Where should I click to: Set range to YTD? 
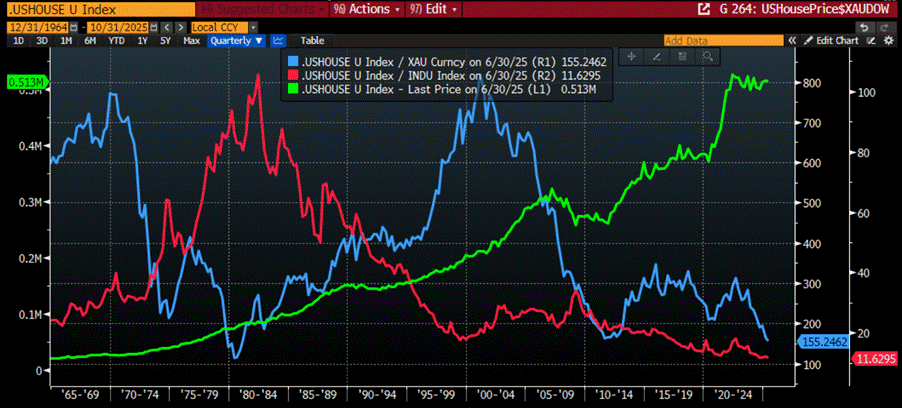(x=116, y=41)
